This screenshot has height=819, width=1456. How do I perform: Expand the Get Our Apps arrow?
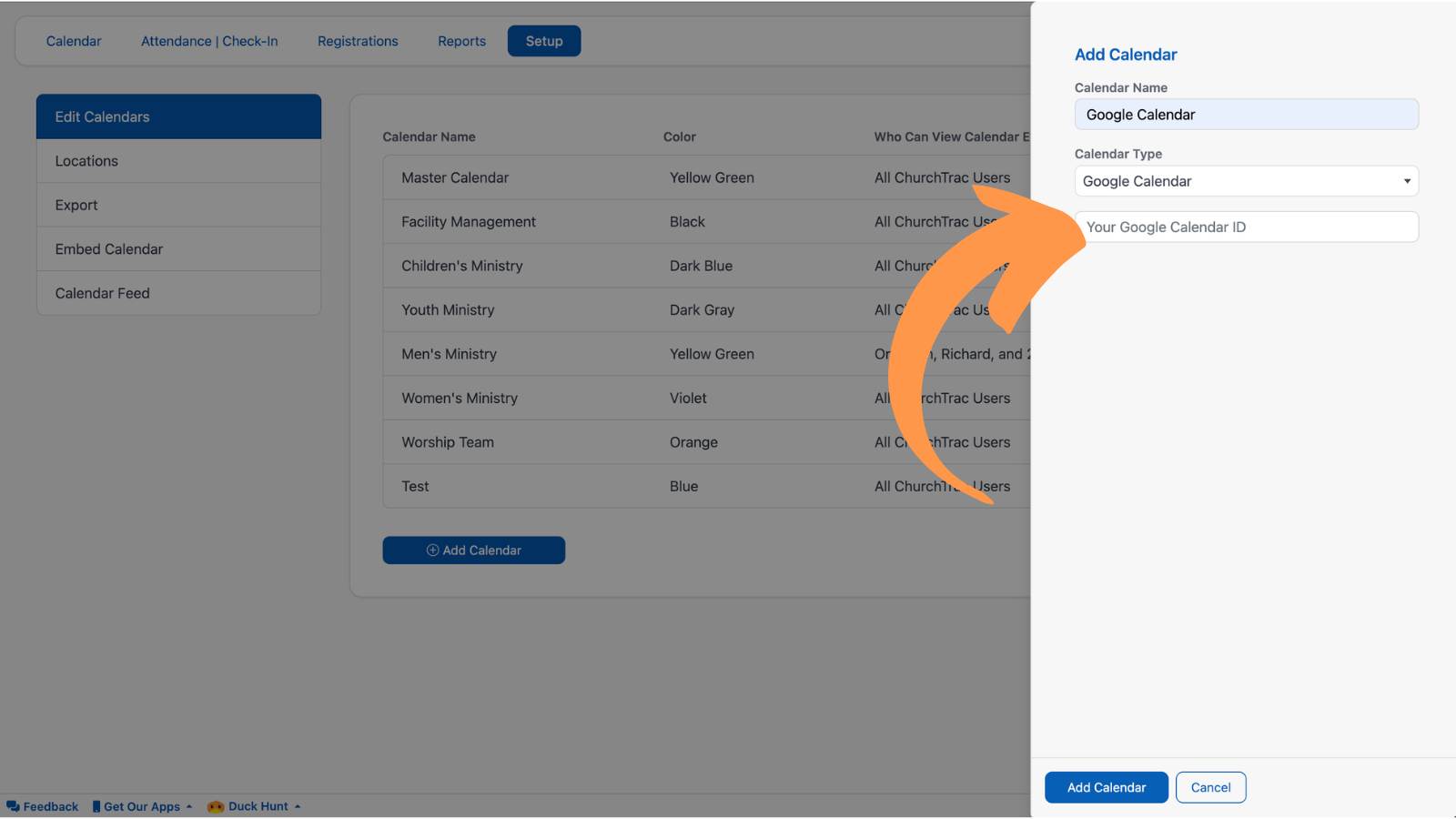coord(189,806)
